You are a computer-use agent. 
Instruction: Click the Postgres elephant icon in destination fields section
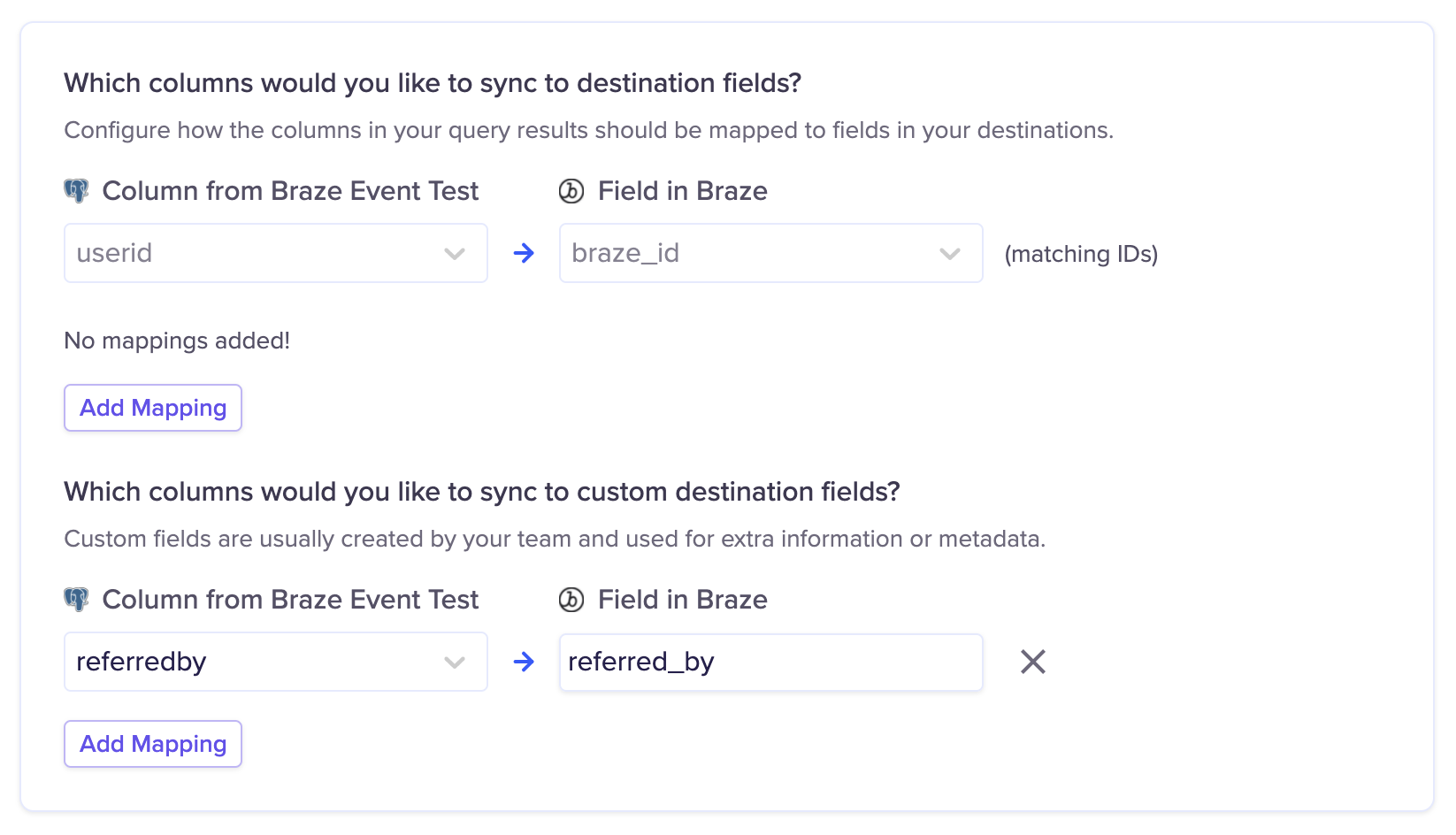pos(77,191)
